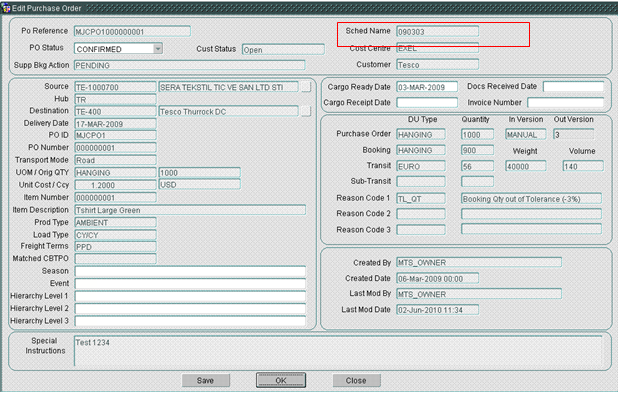The height and width of the screenshot is (395, 618).
Task: Click the Event input field
Action: pyautogui.click(x=190, y=283)
